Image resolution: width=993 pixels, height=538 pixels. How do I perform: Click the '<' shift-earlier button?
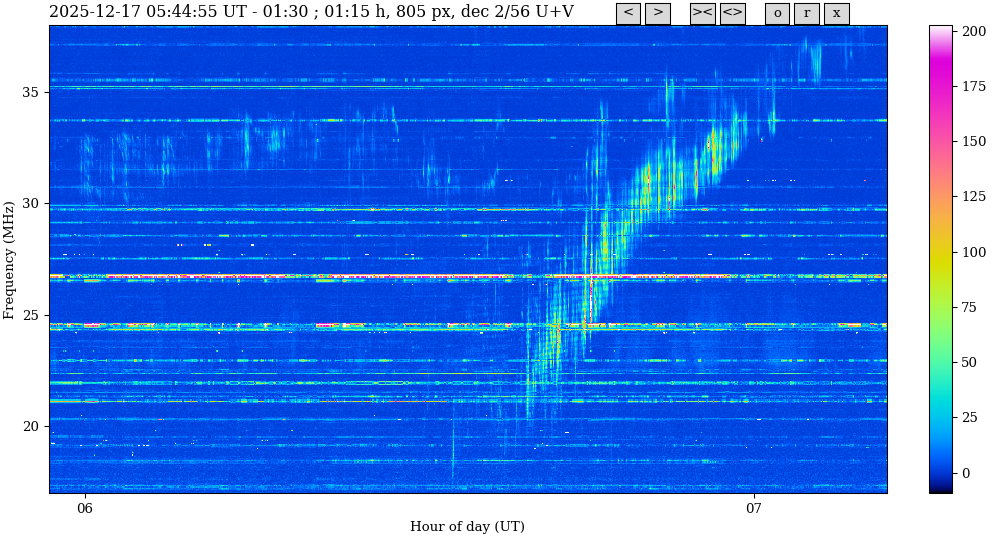tap(628, 13)
